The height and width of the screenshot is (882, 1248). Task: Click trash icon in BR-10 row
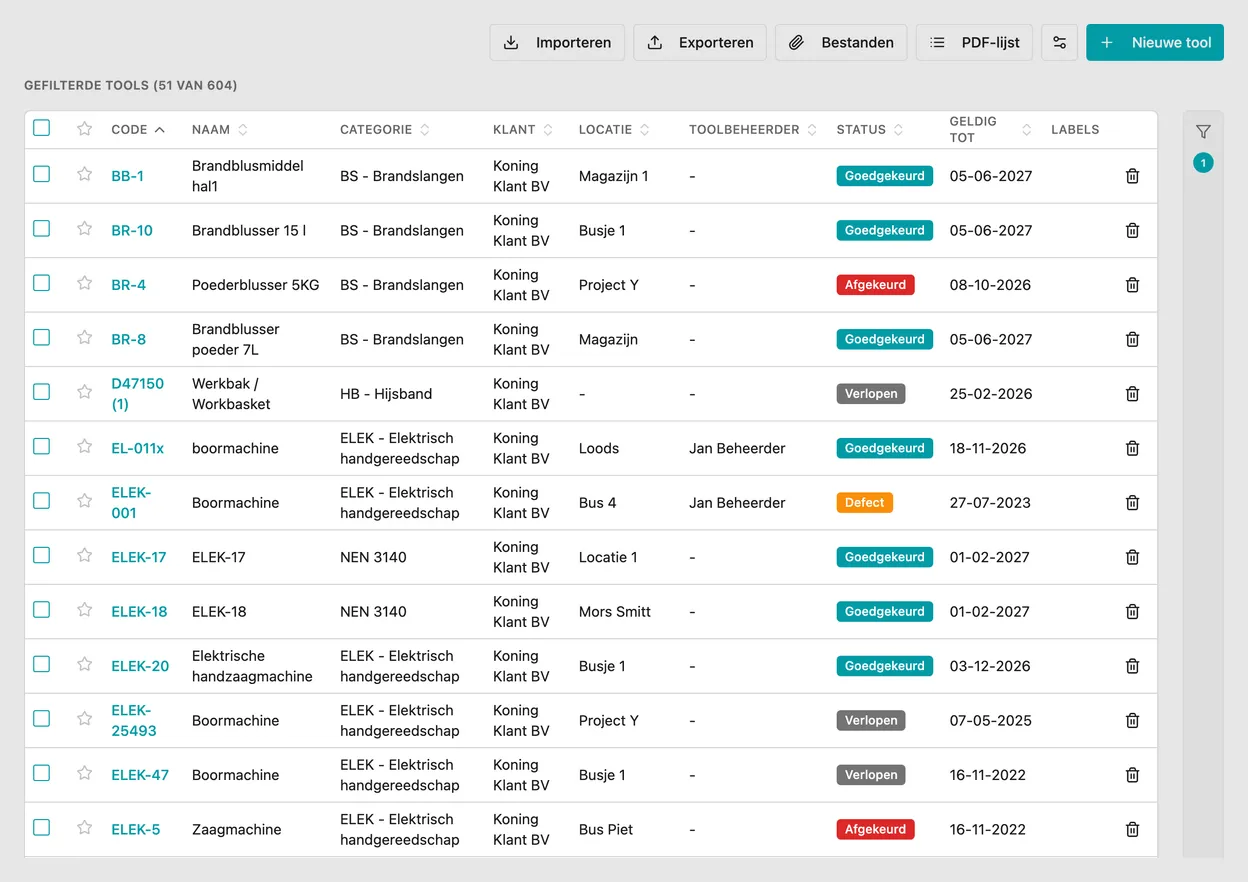pos(1132,230)
